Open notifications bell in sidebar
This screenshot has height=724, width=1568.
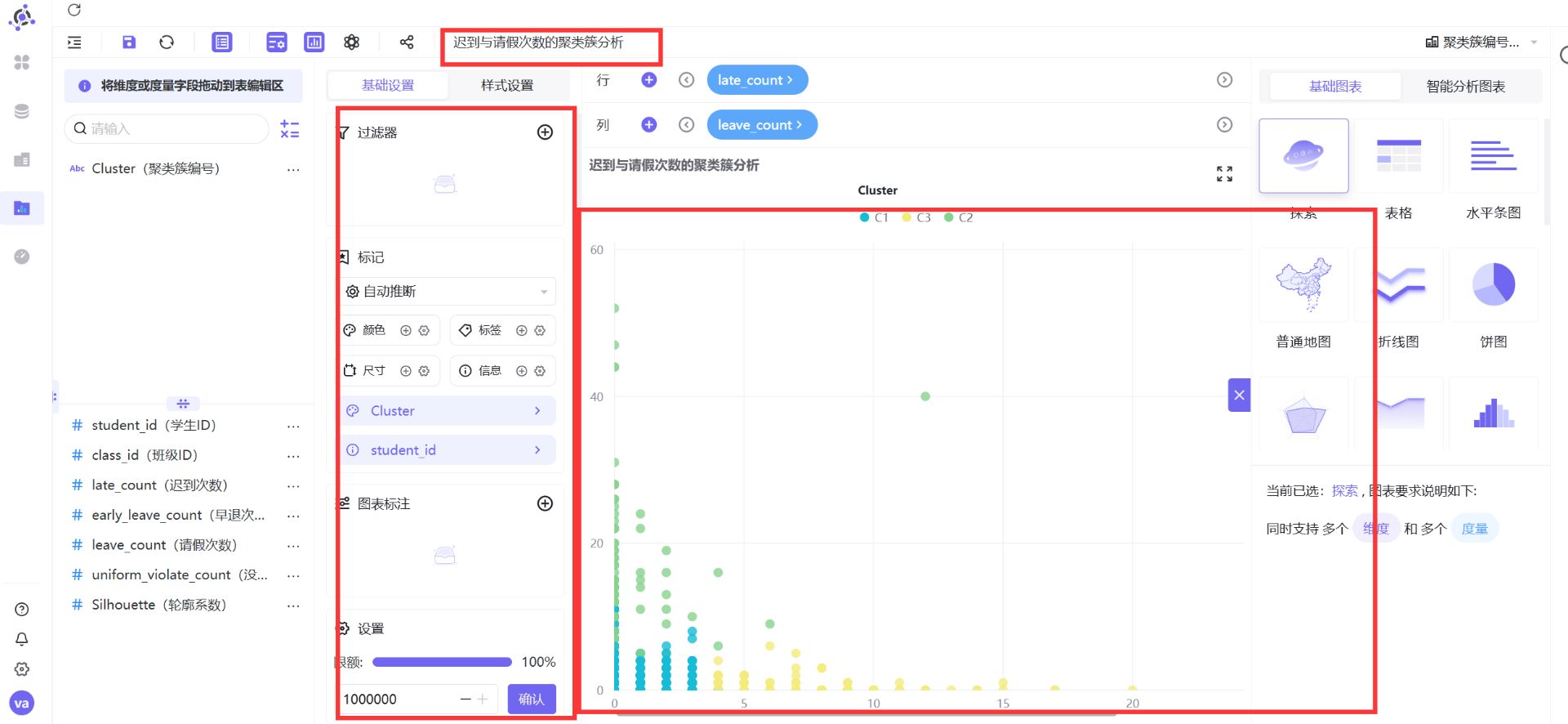coord(22,639)
